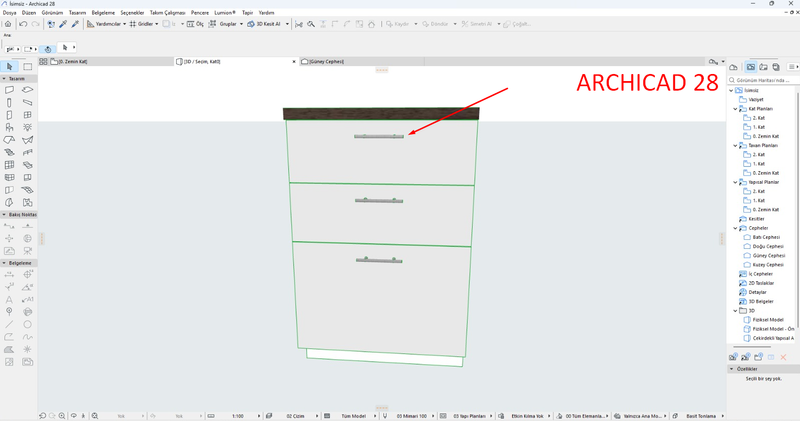Collapse the Tavan Planları tree node
The height and width of the screenshot is (421, 800).
click(735, 146)
